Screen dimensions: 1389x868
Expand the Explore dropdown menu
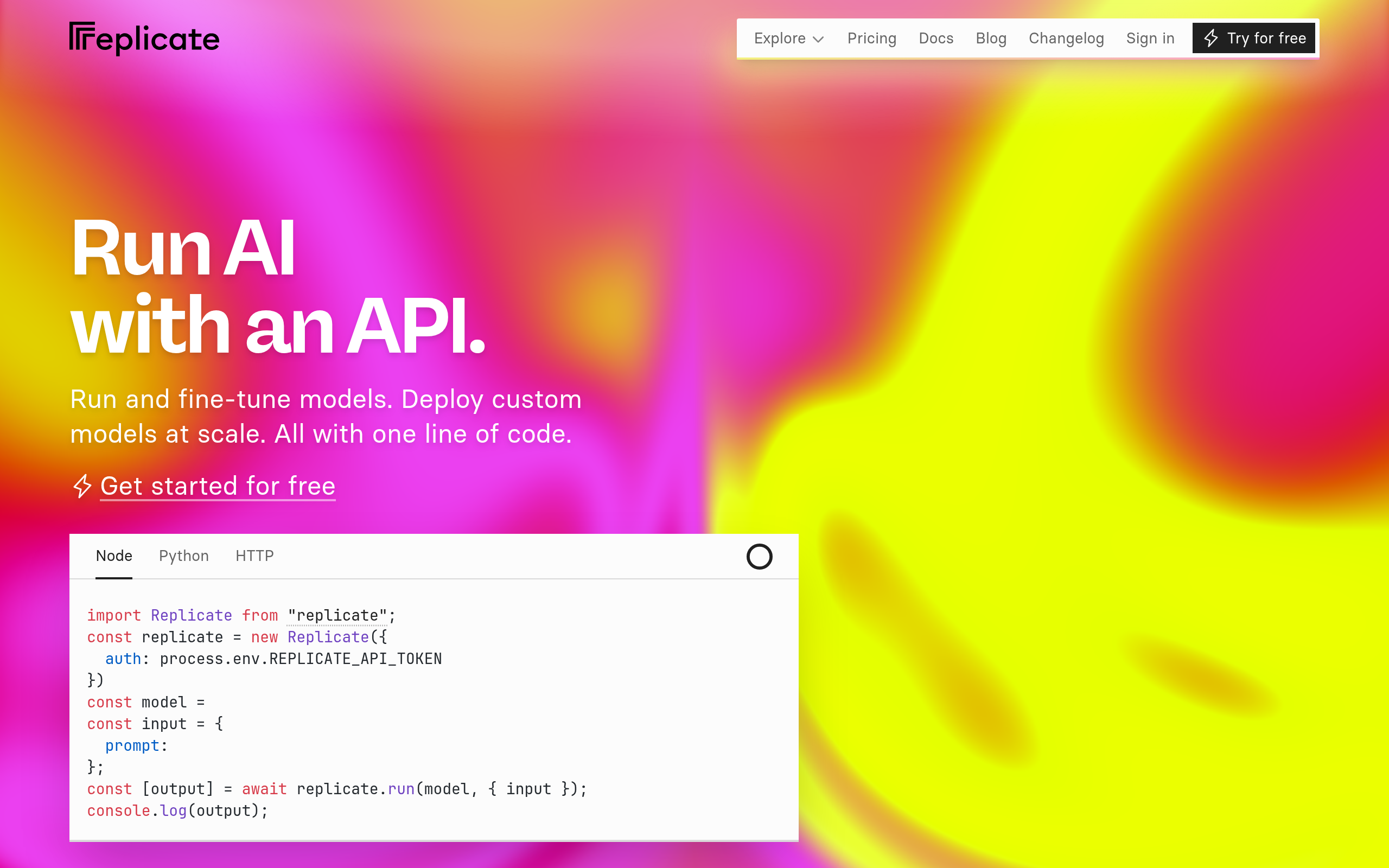pos(788,39)
